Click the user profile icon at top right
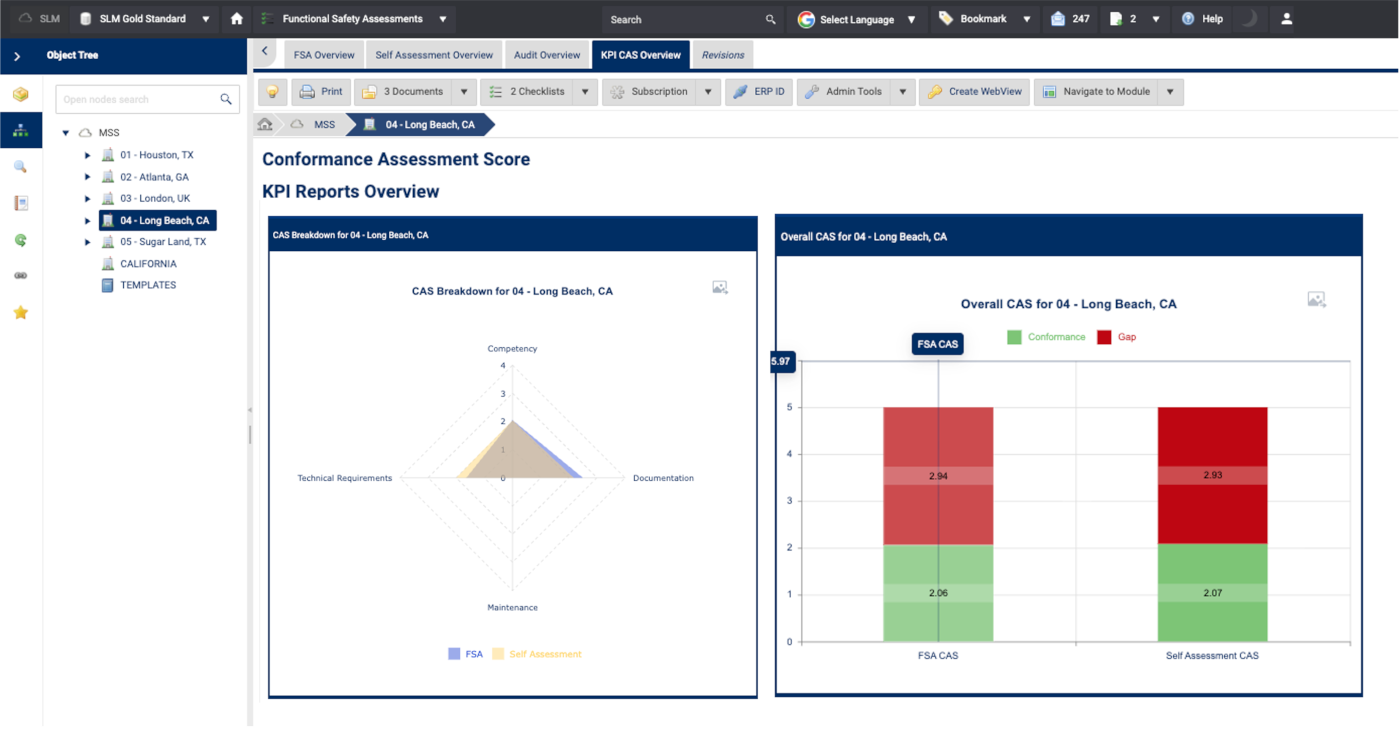The image size is (1400, 729). click(x=1286, y=19)
